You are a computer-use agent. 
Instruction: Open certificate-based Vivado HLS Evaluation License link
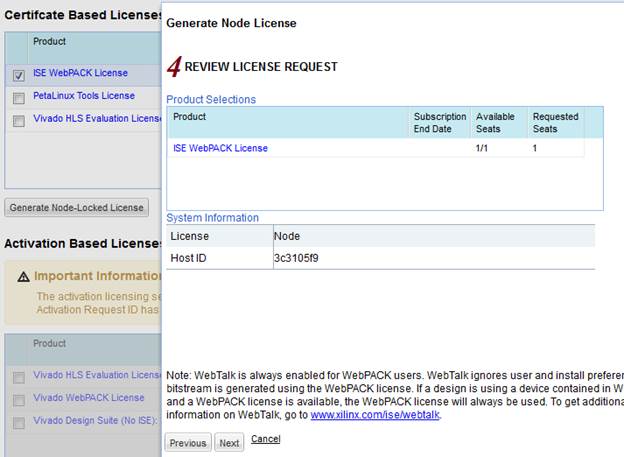pos(97,118)
